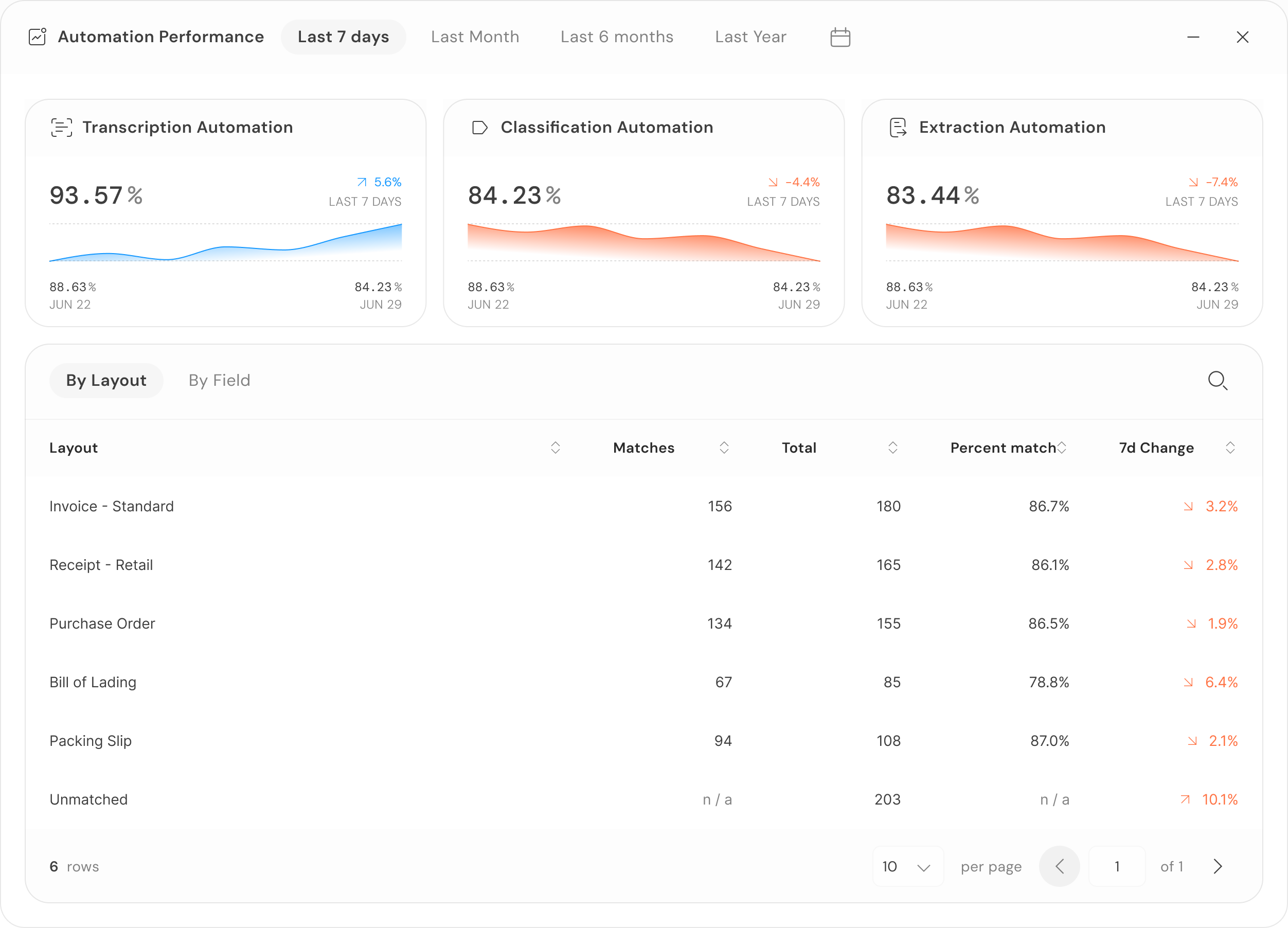This screenshot has height=928, width=1288.
Task: Go to previous page arrow
Action: 1059,866
